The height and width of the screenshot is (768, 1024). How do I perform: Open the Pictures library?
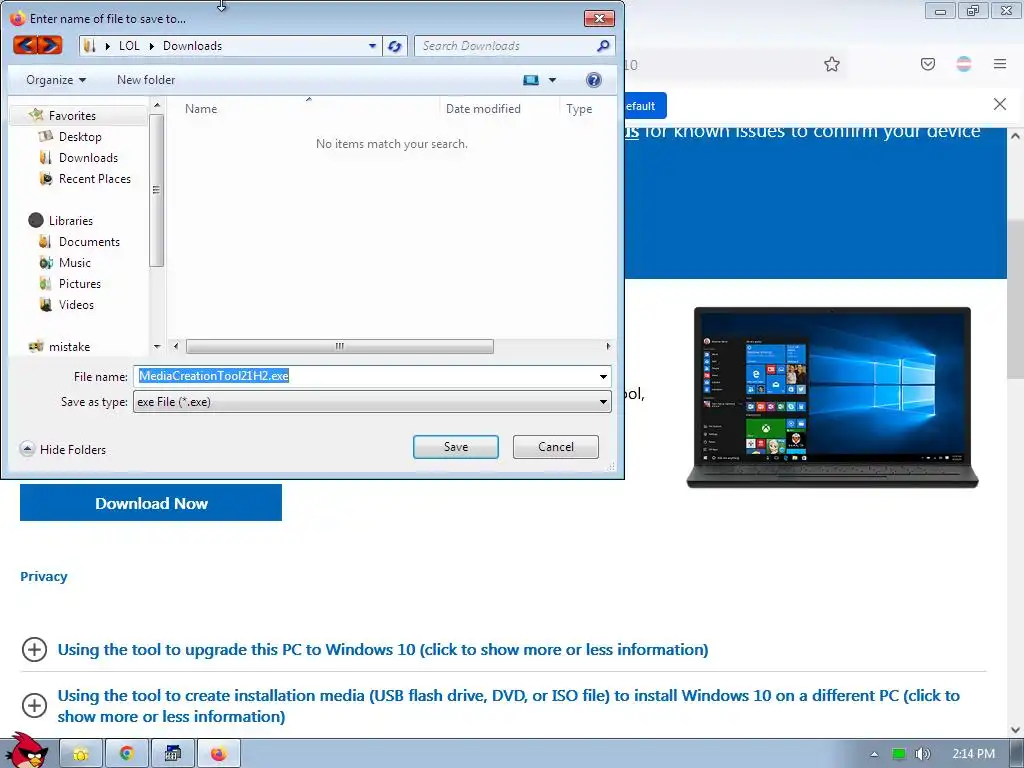[80, 283]
